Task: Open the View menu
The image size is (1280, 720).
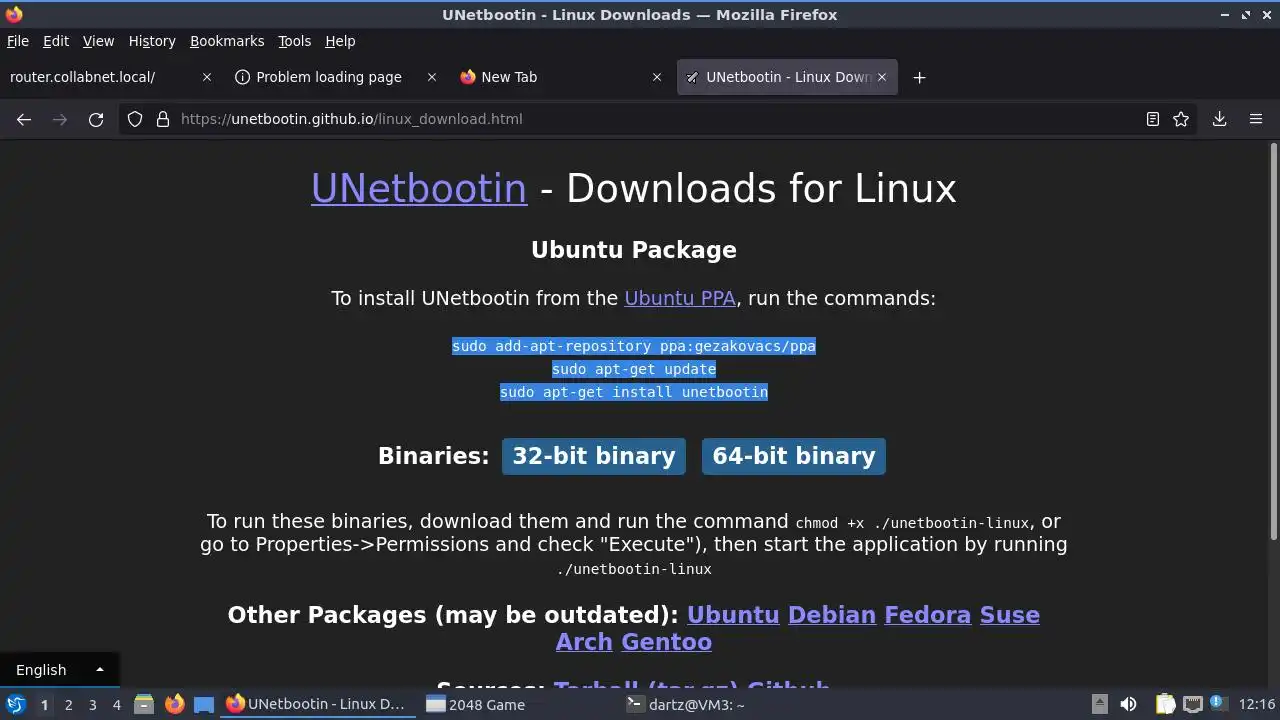Action: [98, 41]
